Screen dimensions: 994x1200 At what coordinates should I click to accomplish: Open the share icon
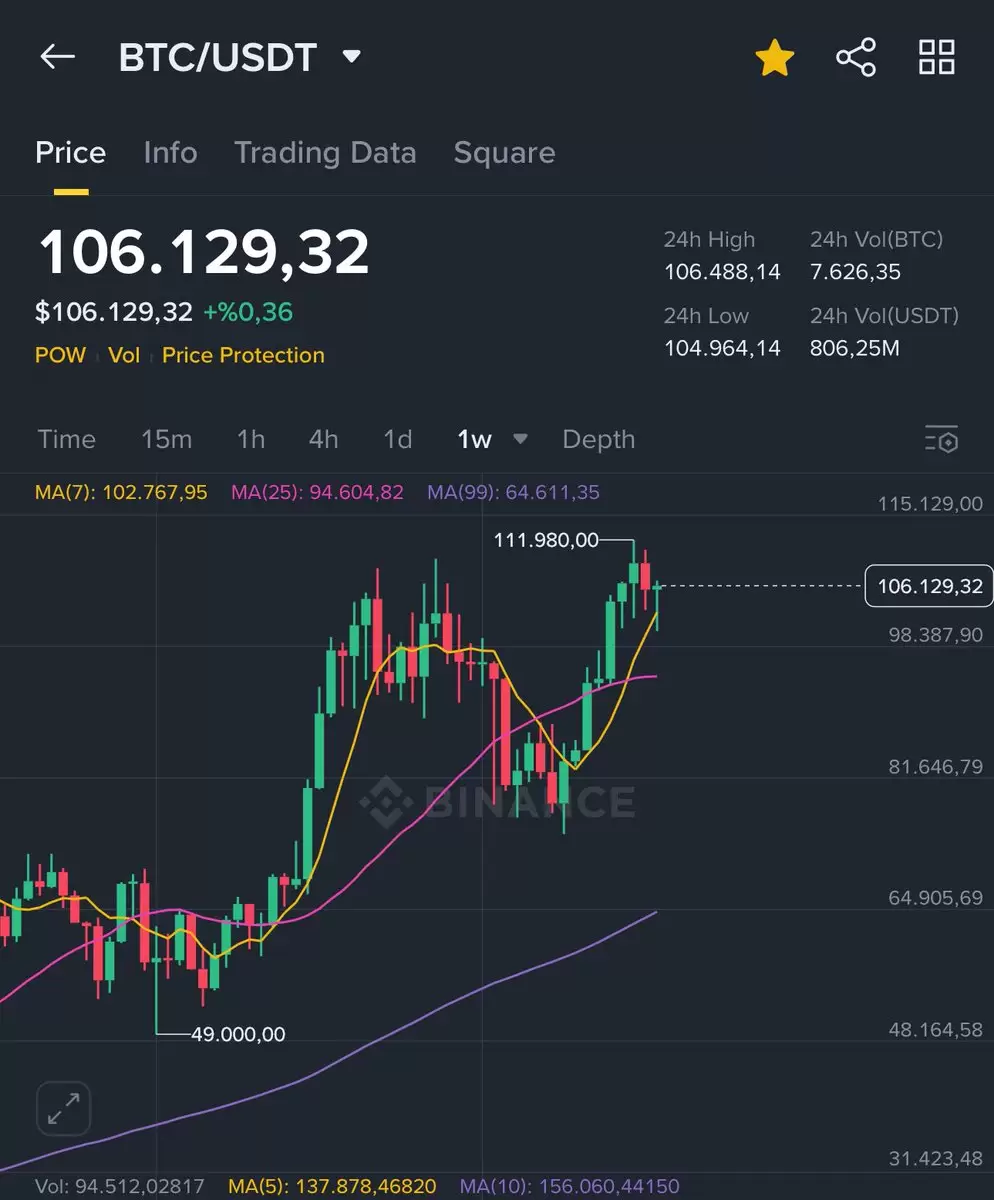click(856, 57)
